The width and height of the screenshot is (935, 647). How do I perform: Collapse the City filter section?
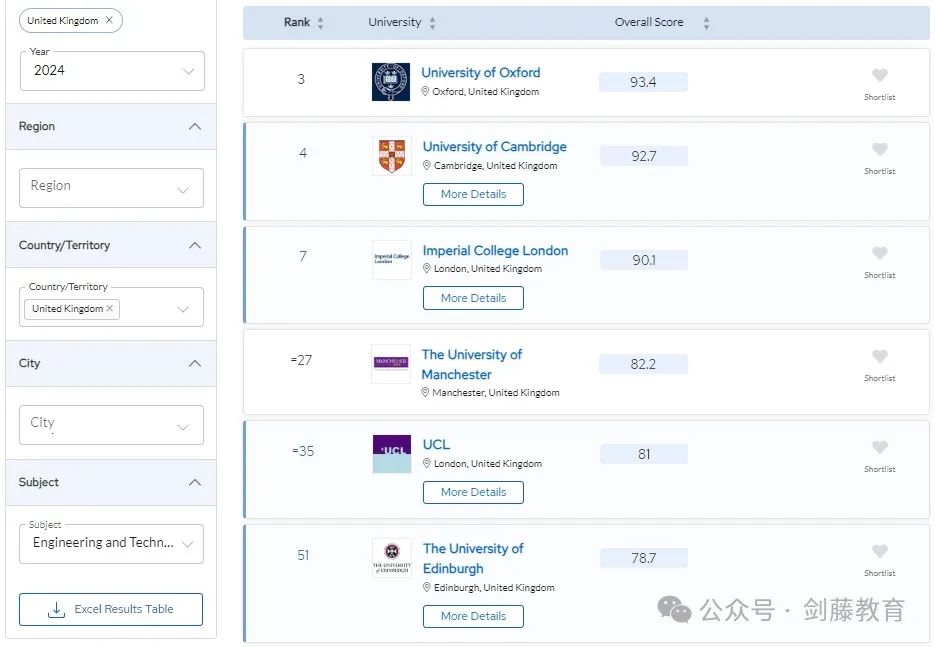point(194,363)
